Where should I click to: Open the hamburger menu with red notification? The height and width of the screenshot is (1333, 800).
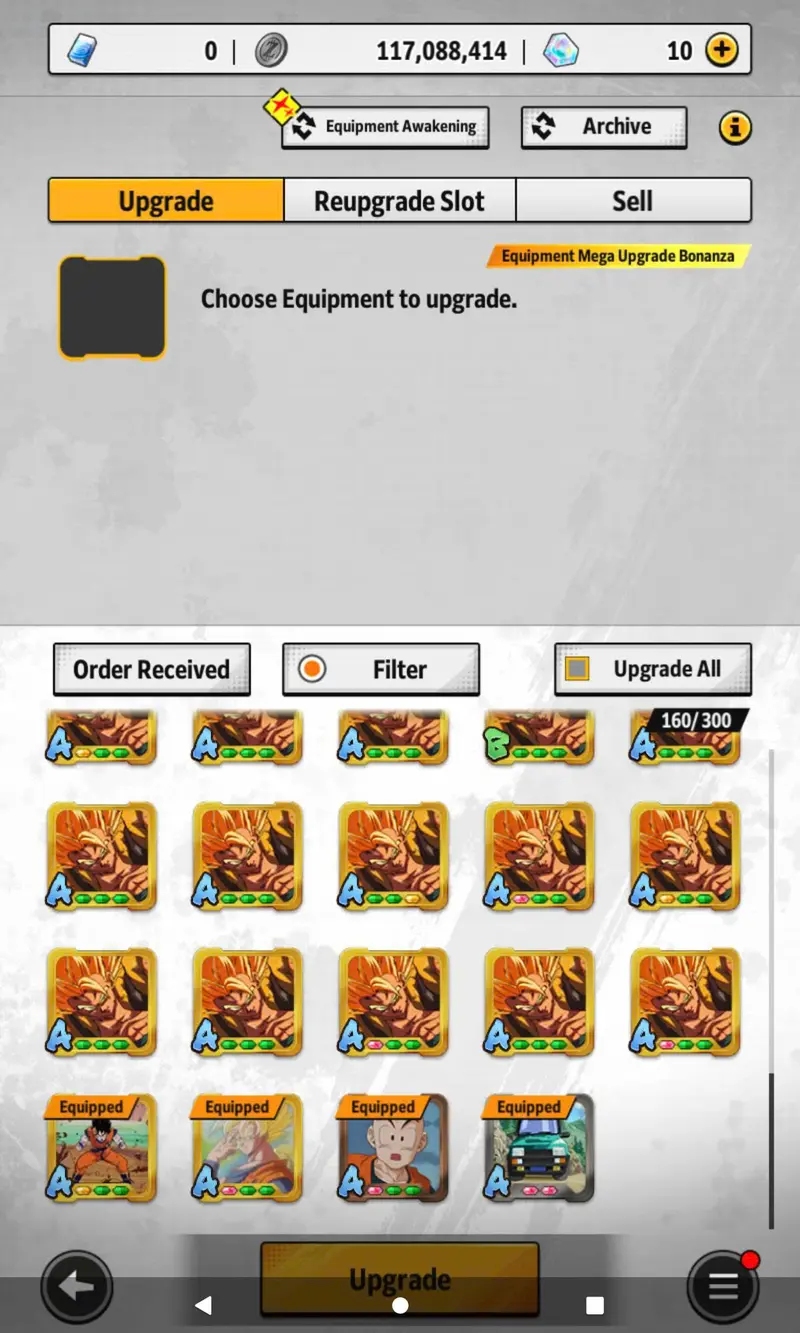pyautogui.click(x=723, y=1286)
